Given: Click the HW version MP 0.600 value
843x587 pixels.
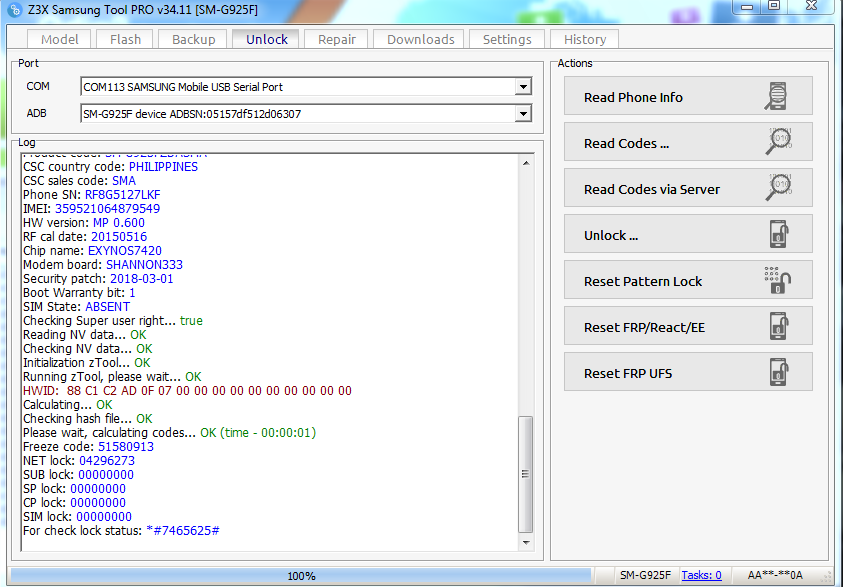Looking at the screenshot, I should [x=119, y=223].
